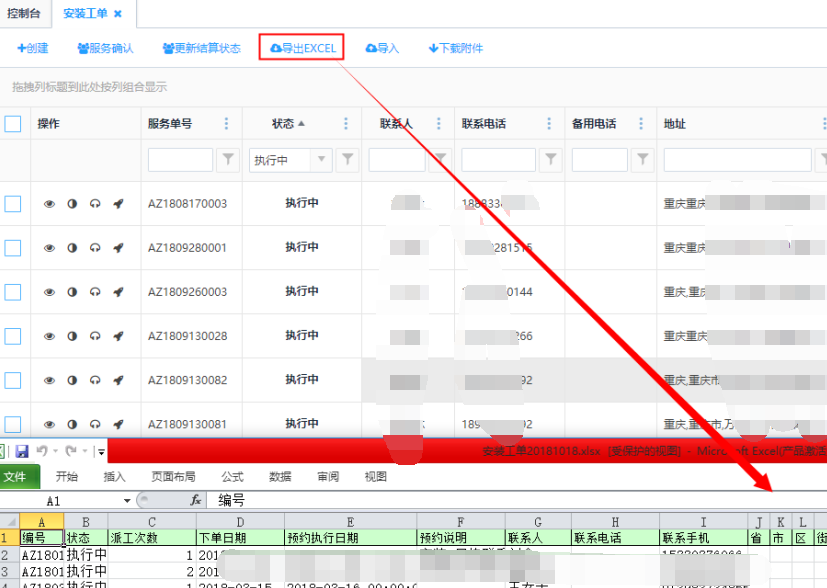The width and height of the screenshot is (827, 588).
Task: Click the Save icon in Excel toolbar
Action: coord(21,452)
